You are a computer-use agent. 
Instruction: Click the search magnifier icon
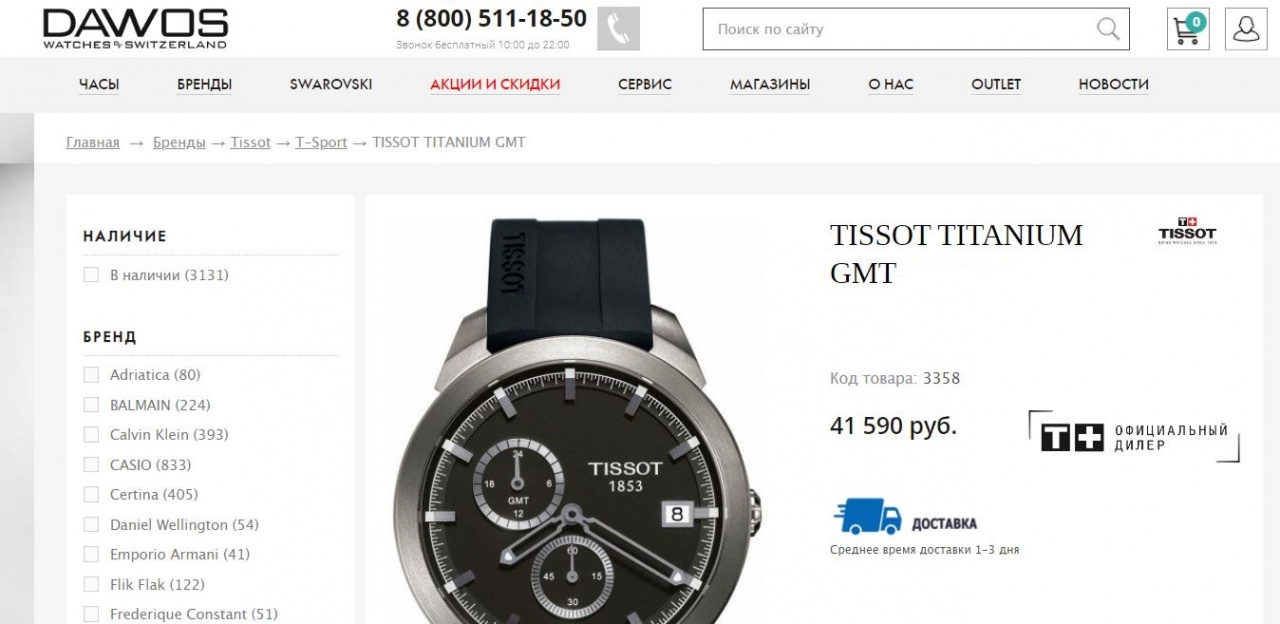[x=1107, y=29]
